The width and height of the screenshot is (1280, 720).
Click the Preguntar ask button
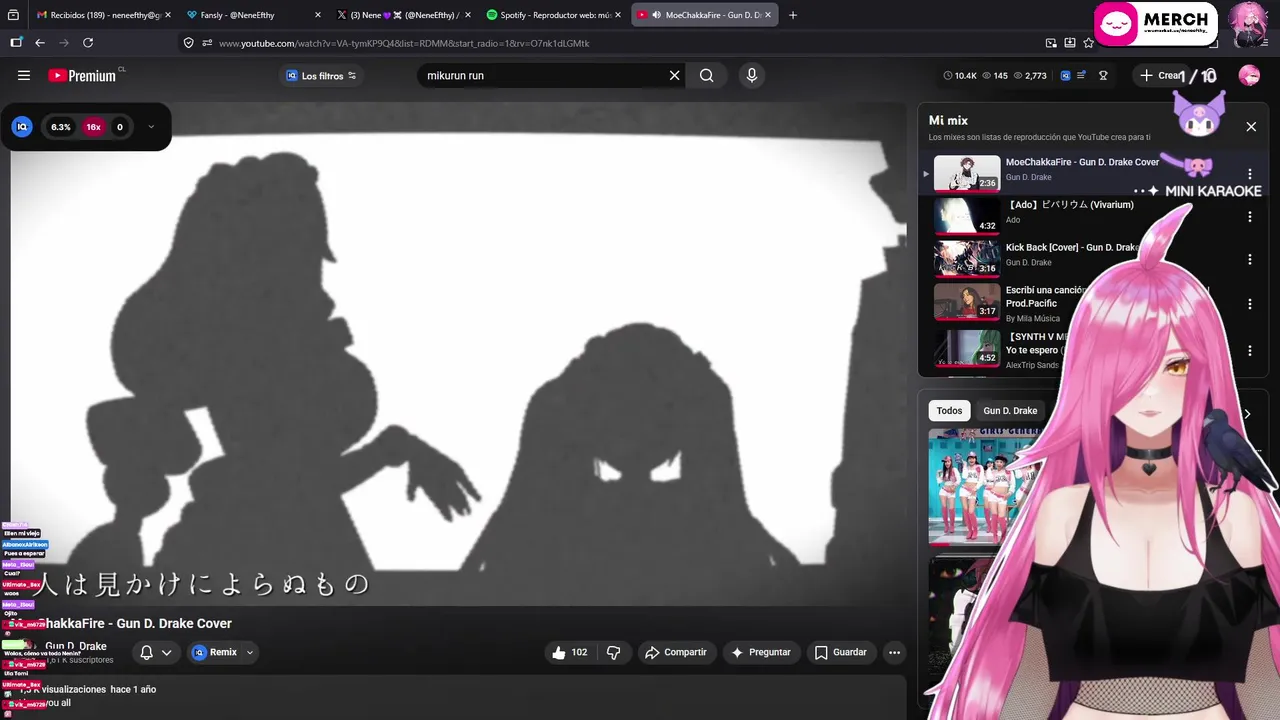pyautogui.click(x=760, y=652)
